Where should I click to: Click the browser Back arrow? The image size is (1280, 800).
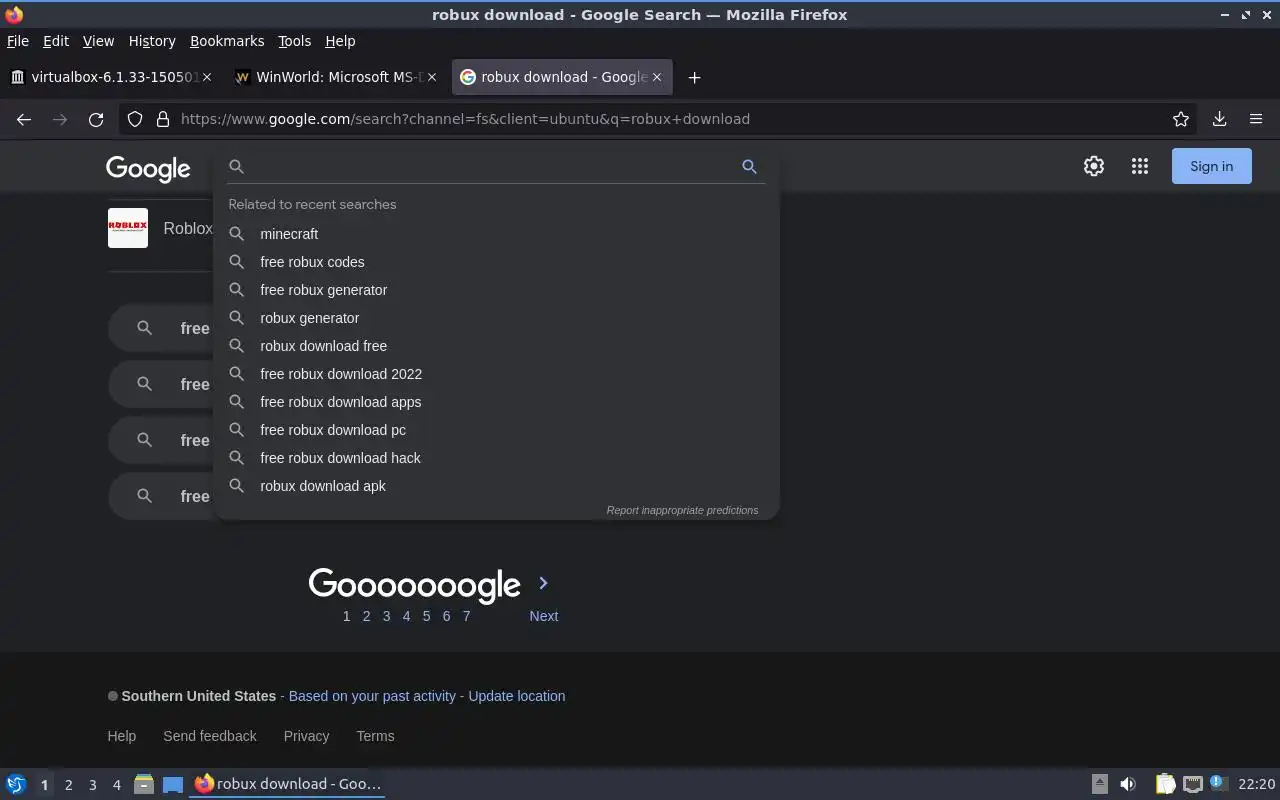(x=24, y=119)
